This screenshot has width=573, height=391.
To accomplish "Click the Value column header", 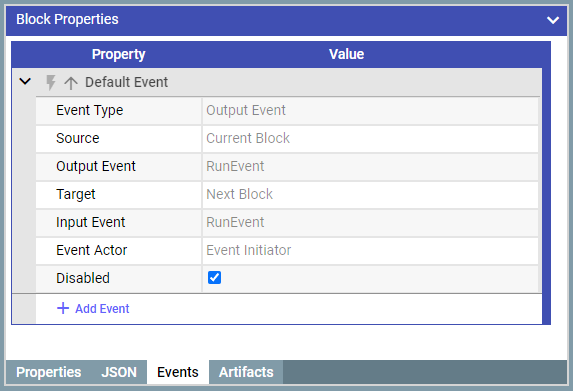I will 346,54.
